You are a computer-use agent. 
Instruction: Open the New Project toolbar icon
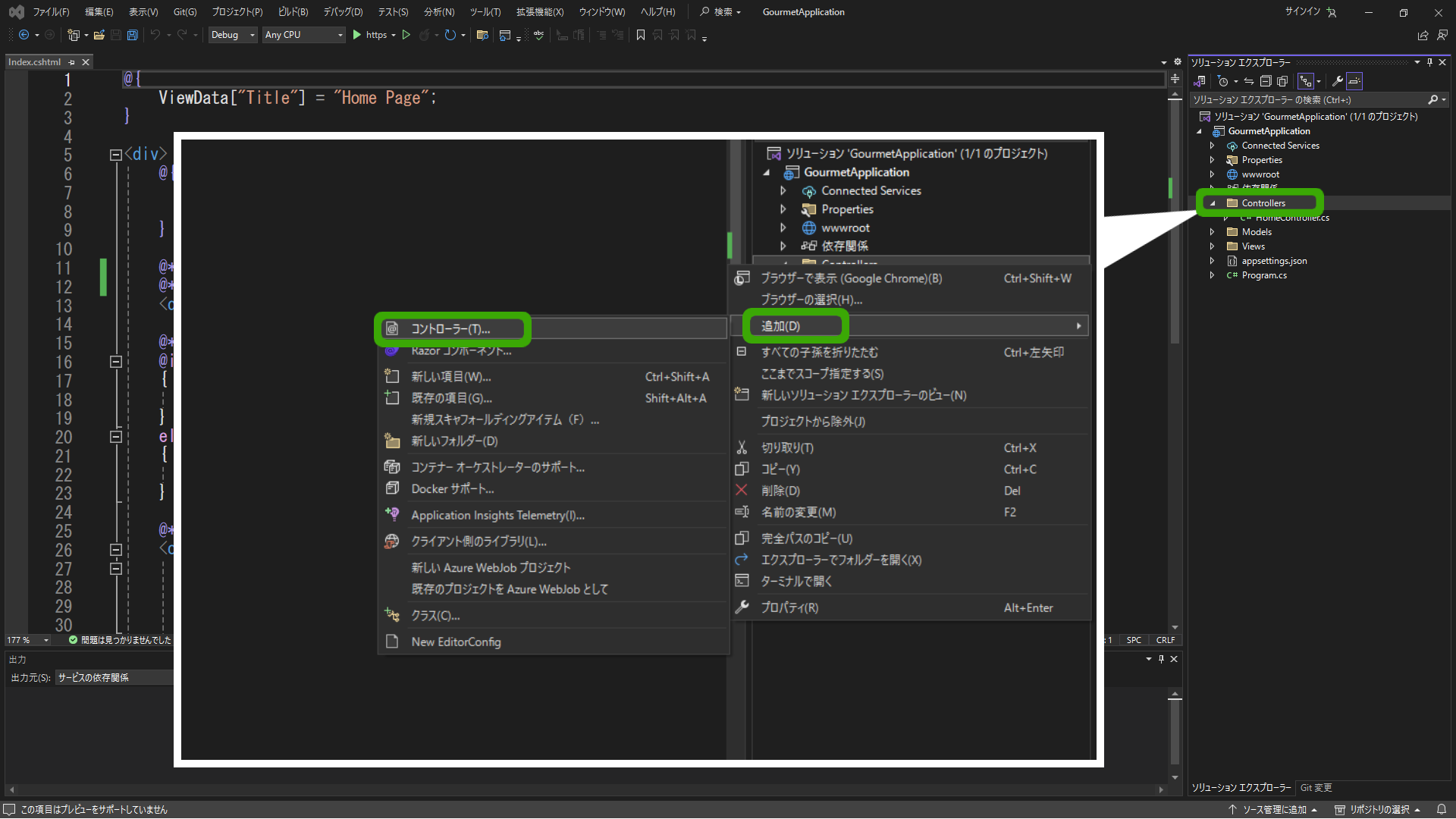[74, 35]
